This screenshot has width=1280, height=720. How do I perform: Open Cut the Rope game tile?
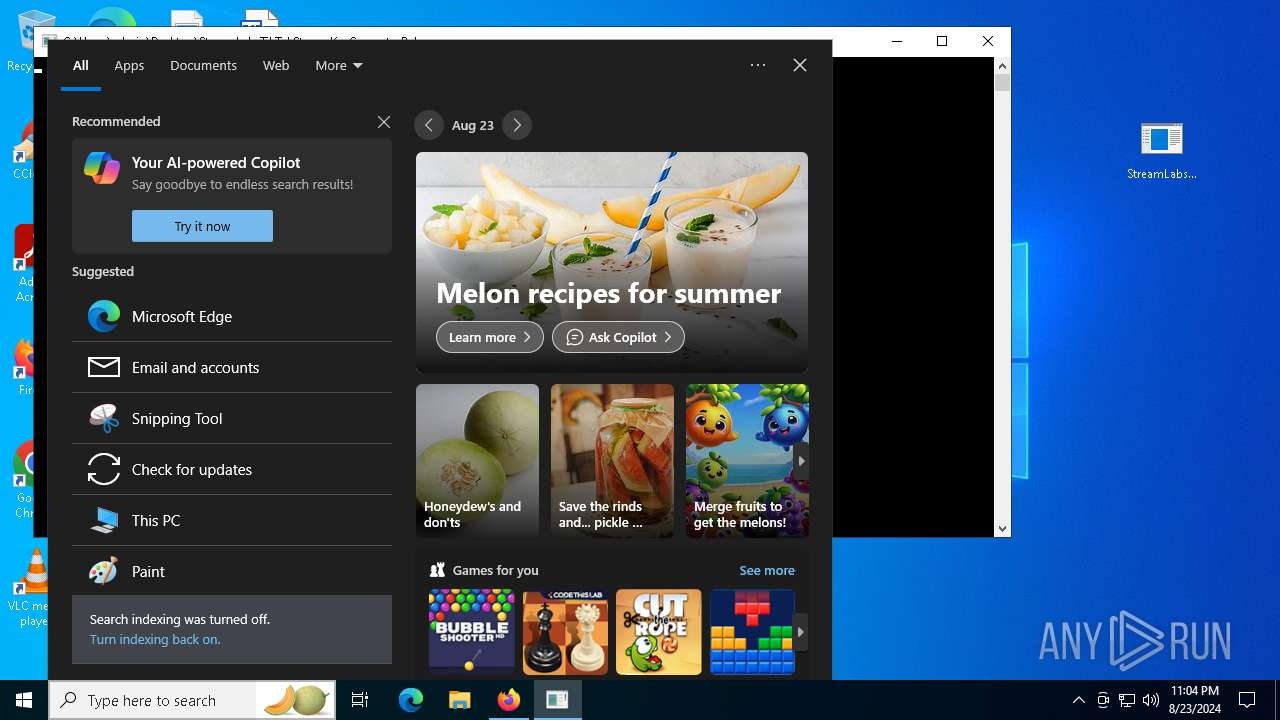(x=659, y=632)
